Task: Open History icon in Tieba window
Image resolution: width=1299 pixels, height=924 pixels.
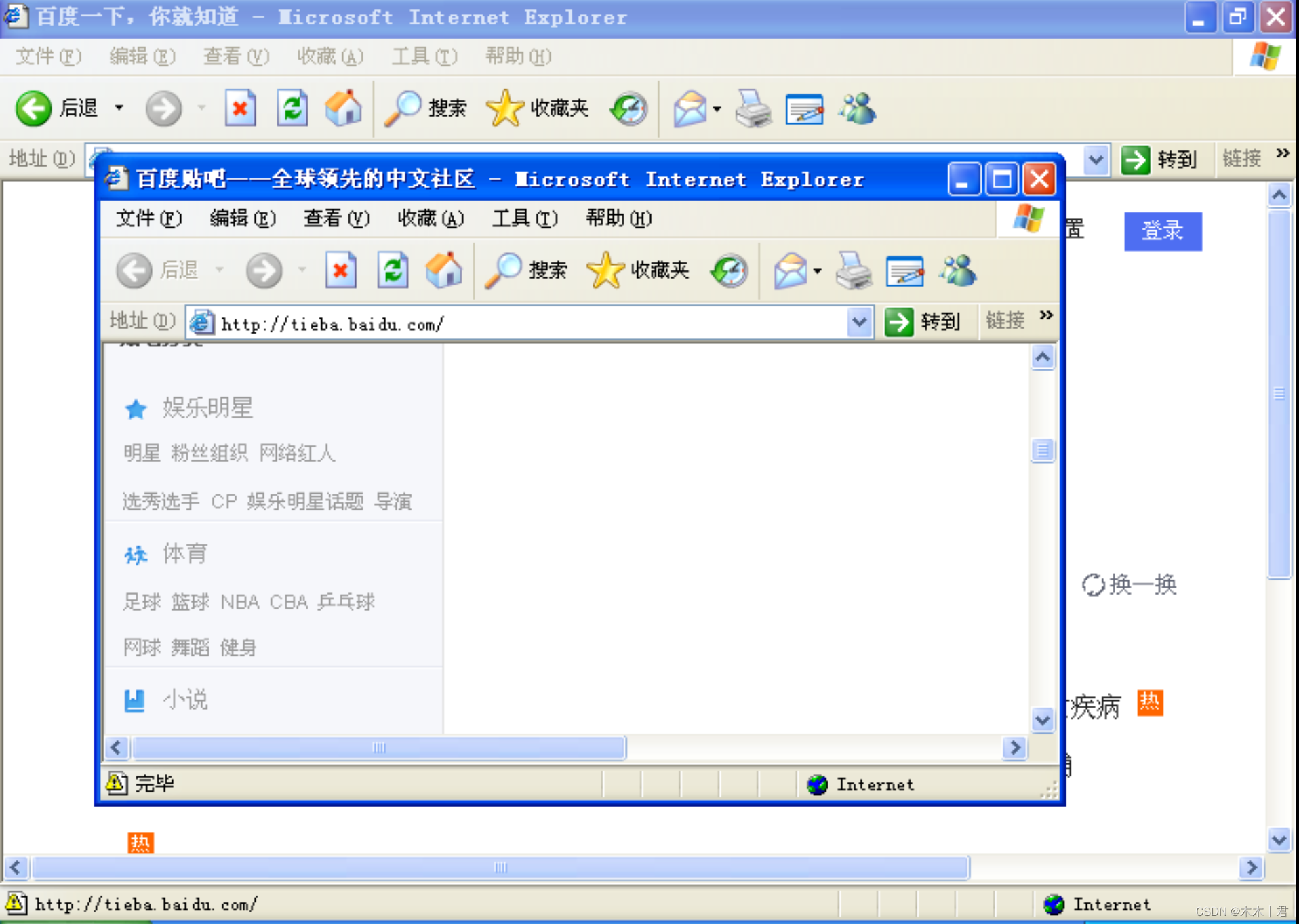Action: 730,270
